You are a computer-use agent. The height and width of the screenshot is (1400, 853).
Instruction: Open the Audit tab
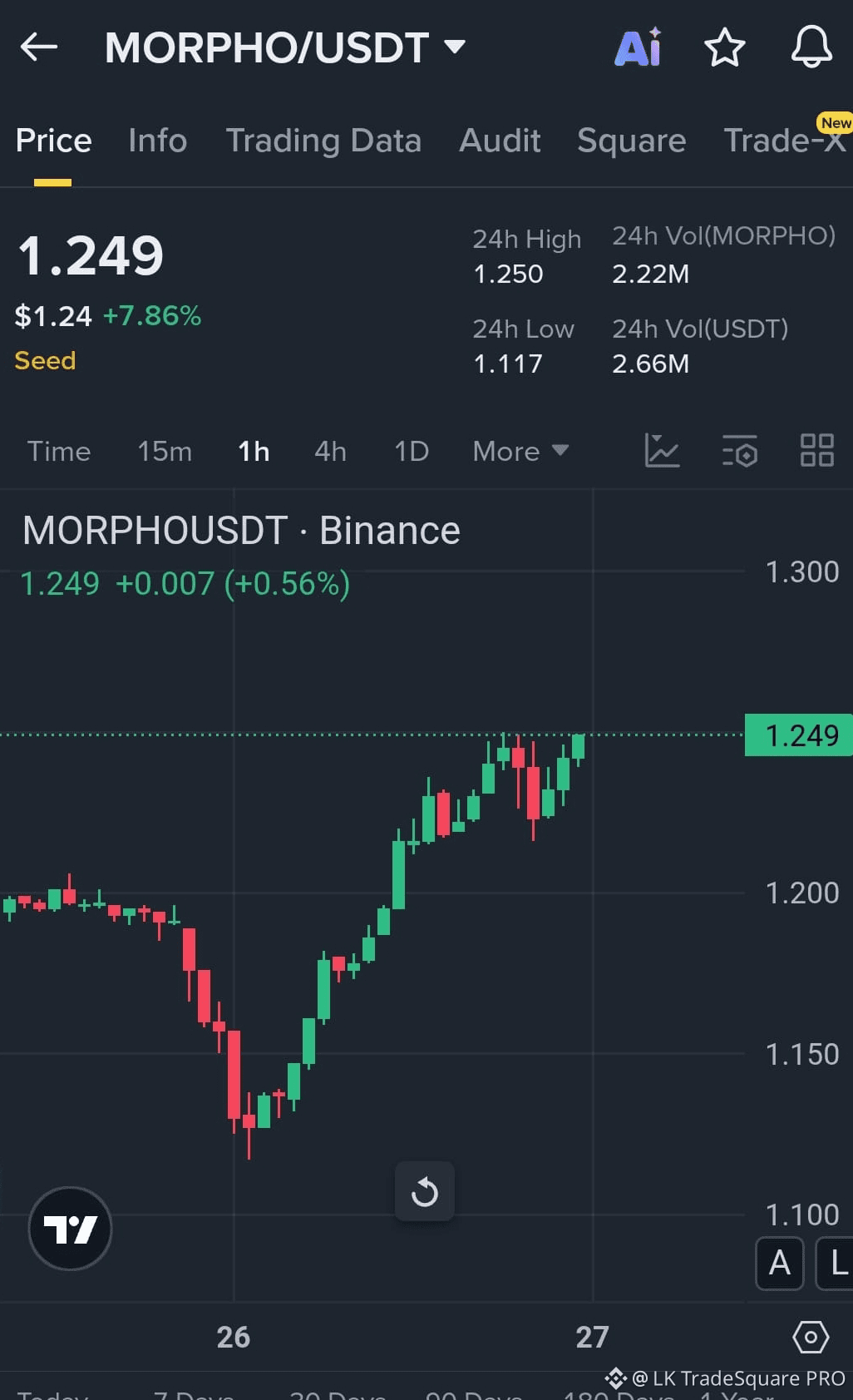coord(500,140)
